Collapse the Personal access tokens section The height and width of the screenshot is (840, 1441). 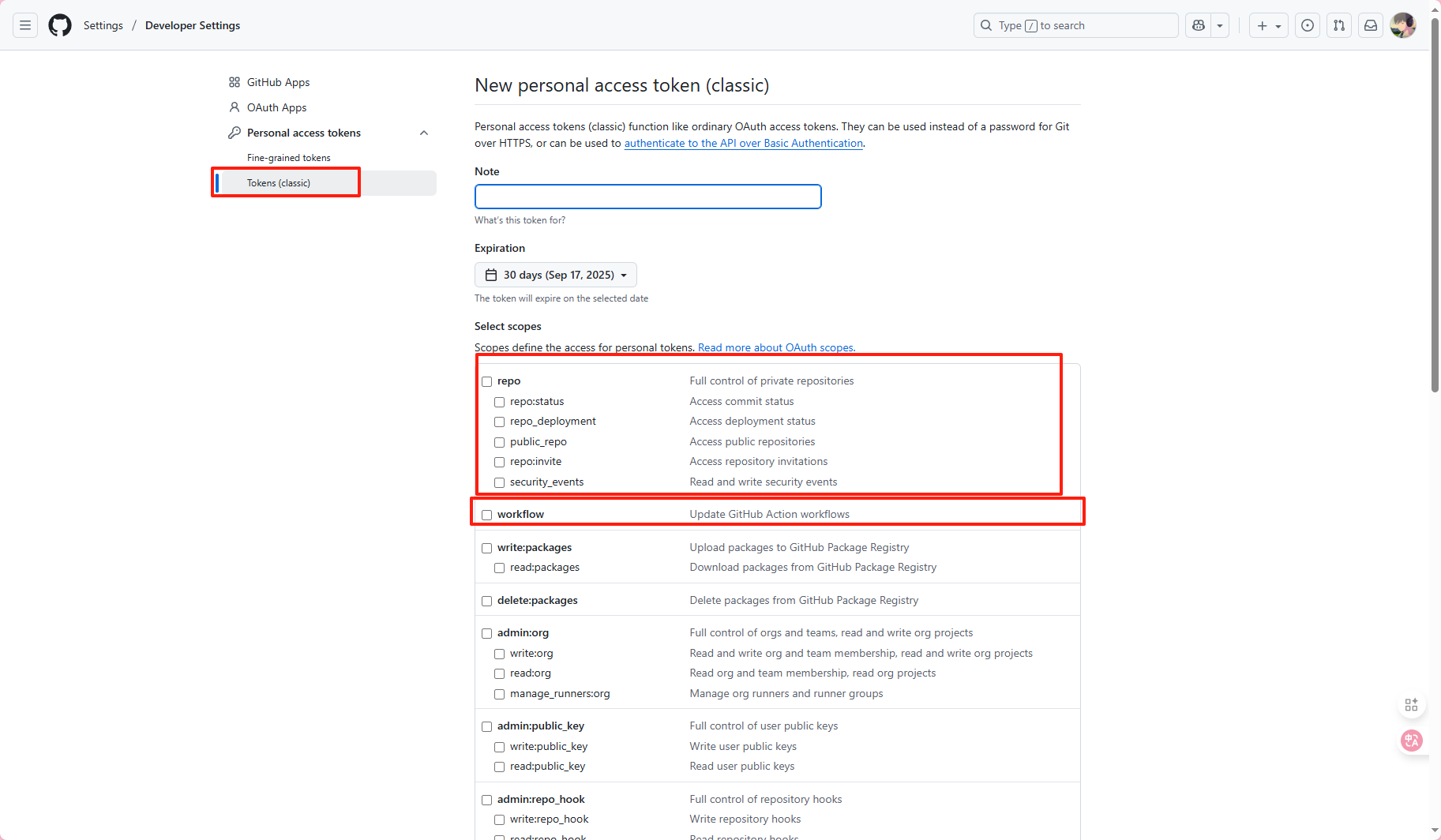click(x=424, y=133)
